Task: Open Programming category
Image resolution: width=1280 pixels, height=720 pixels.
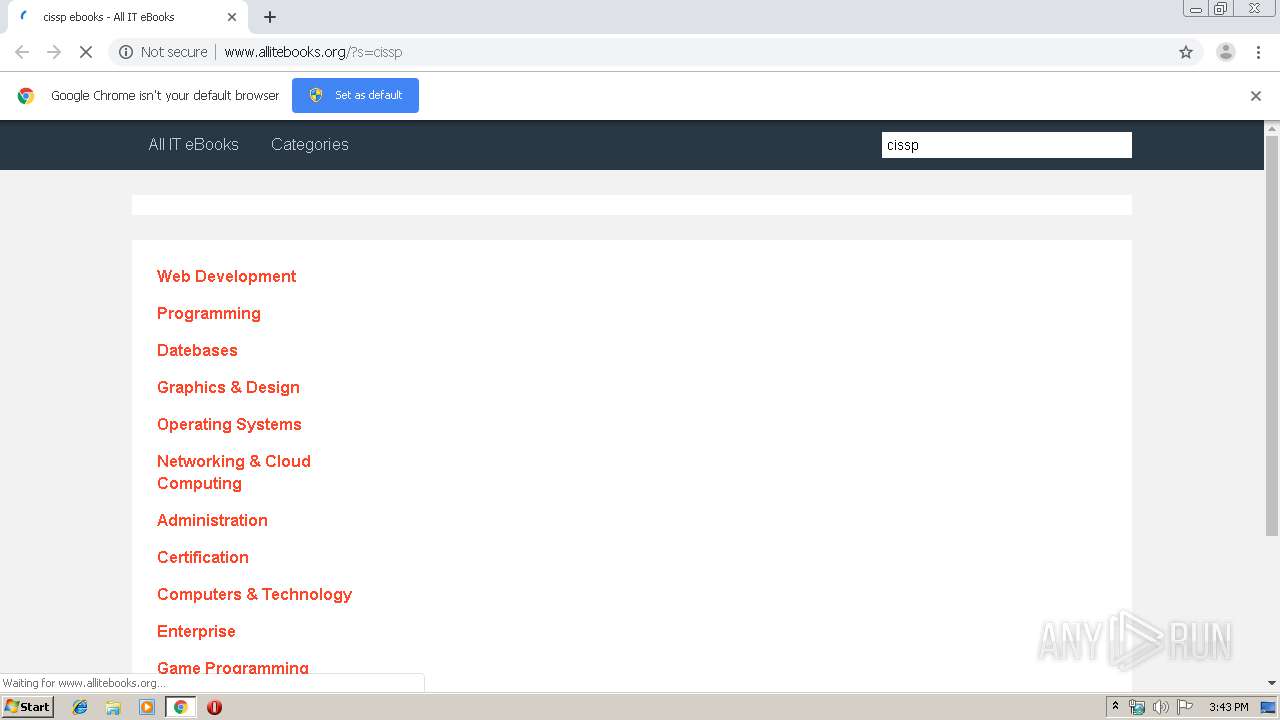Action: [x=209, y=313]
